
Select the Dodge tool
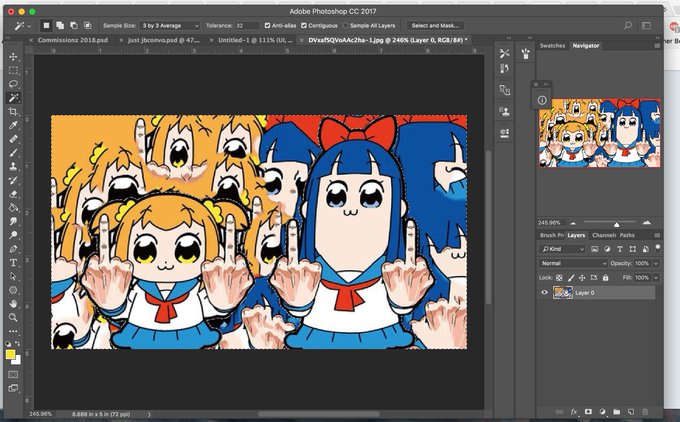click(13, 235)
